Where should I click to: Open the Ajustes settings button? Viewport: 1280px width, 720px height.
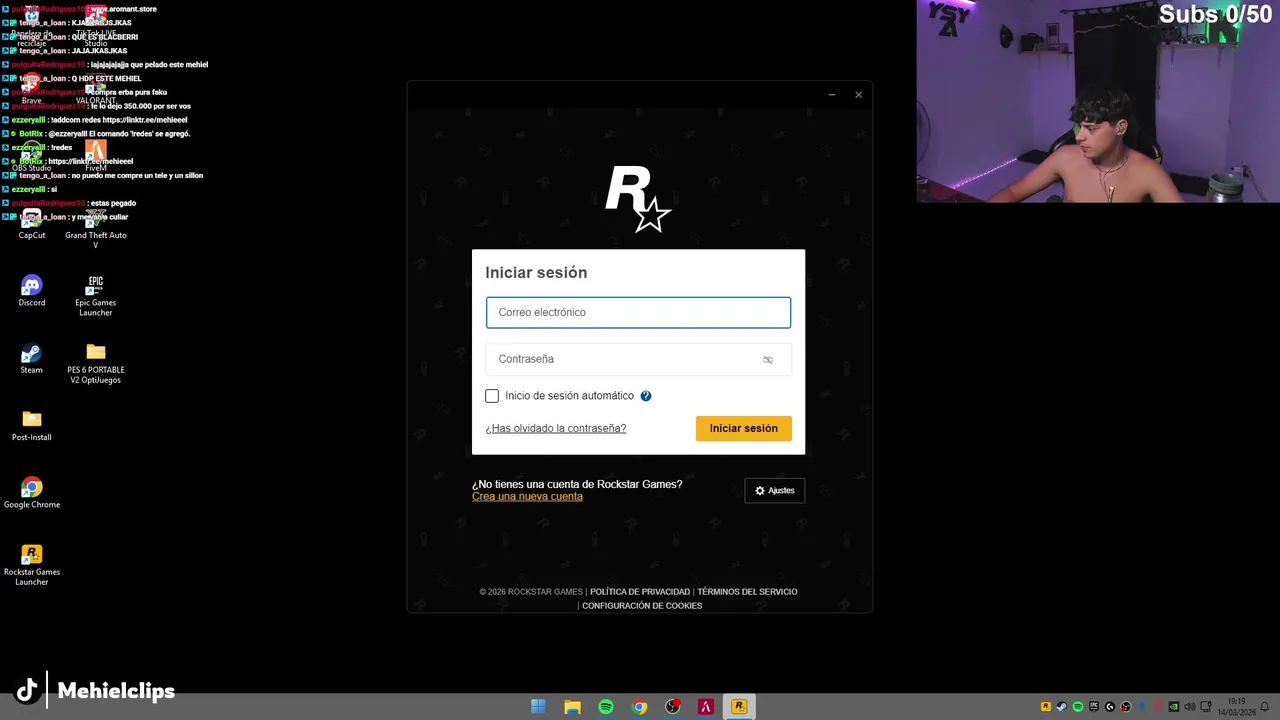774,490
